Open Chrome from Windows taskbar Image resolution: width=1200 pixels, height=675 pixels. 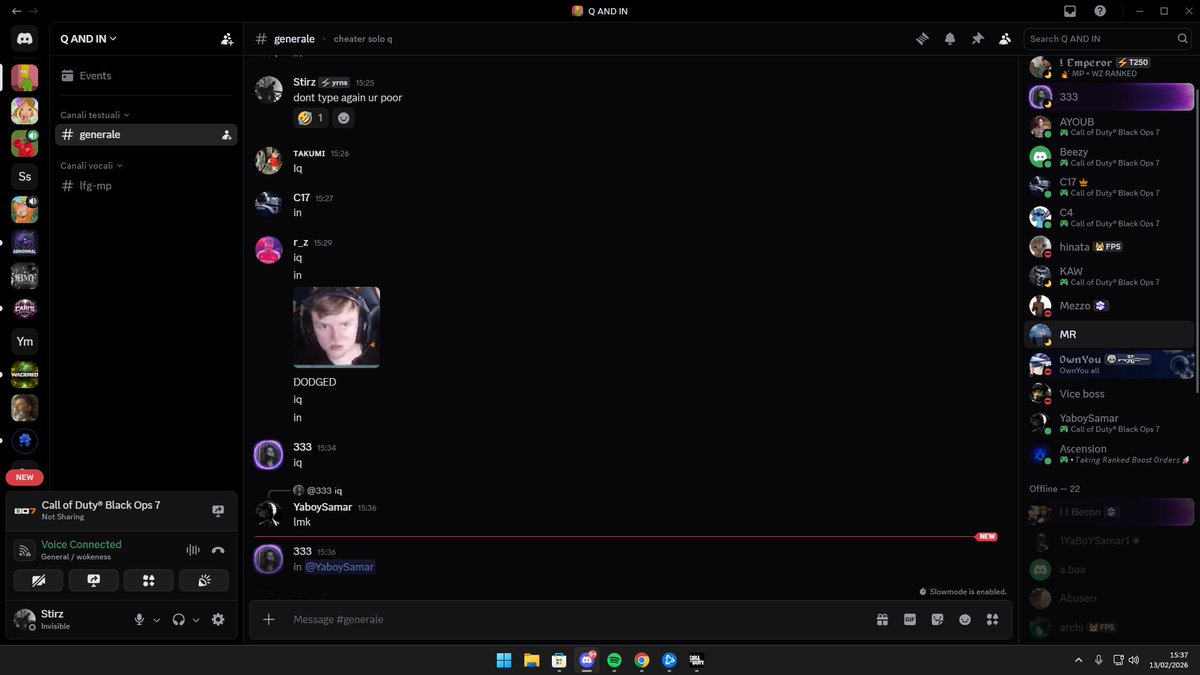click(x=642, y=660)
